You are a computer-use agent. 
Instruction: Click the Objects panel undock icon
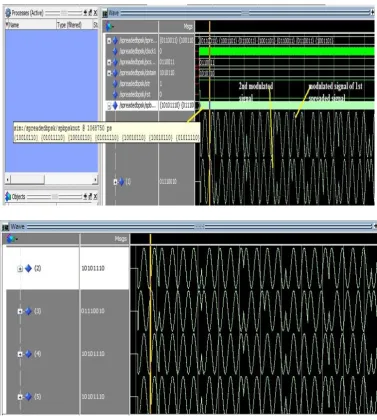point(90,197)
